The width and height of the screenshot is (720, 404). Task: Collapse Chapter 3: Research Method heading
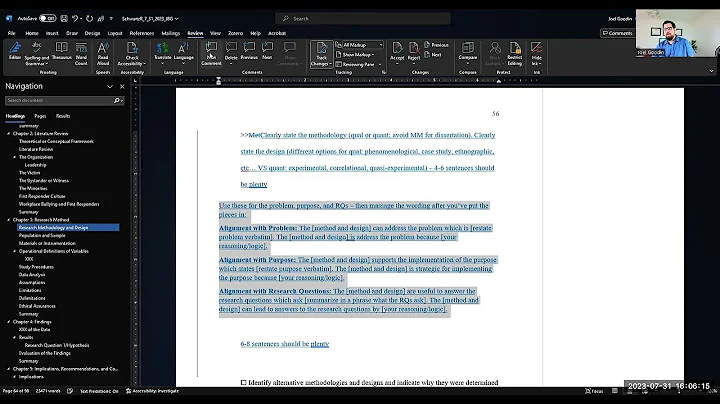click(8, 220)
